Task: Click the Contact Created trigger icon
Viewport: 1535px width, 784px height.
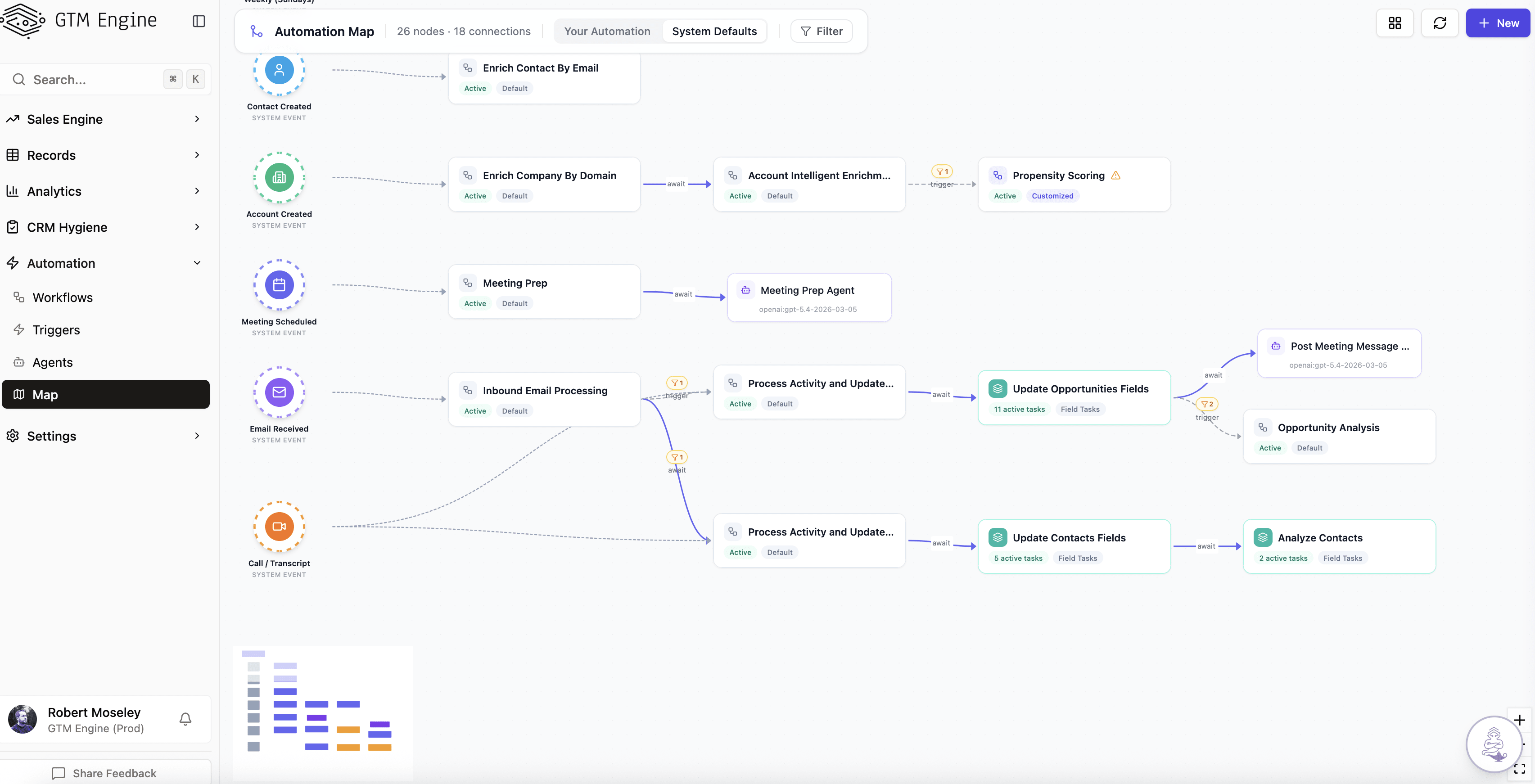Action: click(279, 70)
